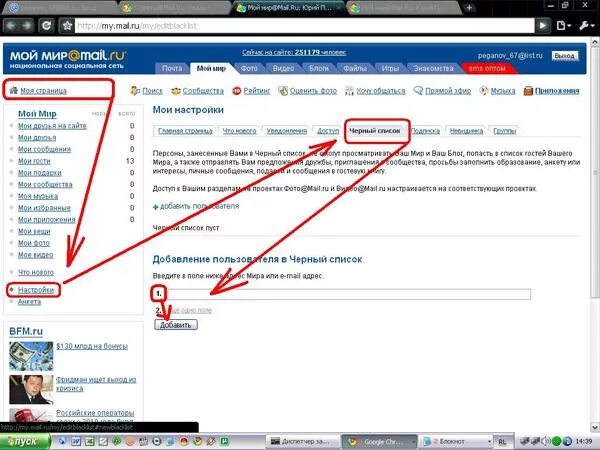Reload the page with the refresh icon

[47, 26]
